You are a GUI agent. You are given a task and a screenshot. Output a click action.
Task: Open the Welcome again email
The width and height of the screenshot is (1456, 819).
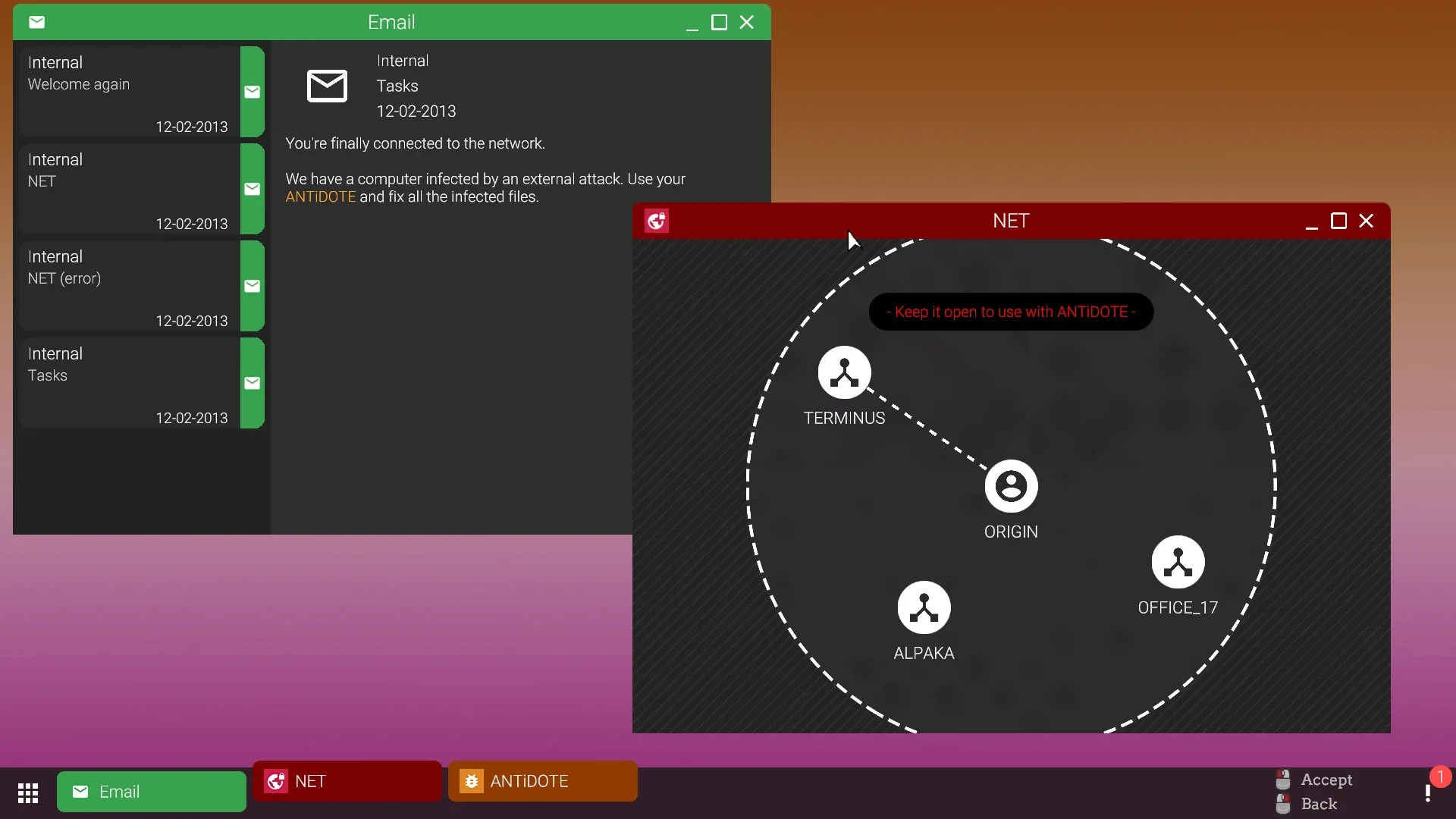[129, 92]
